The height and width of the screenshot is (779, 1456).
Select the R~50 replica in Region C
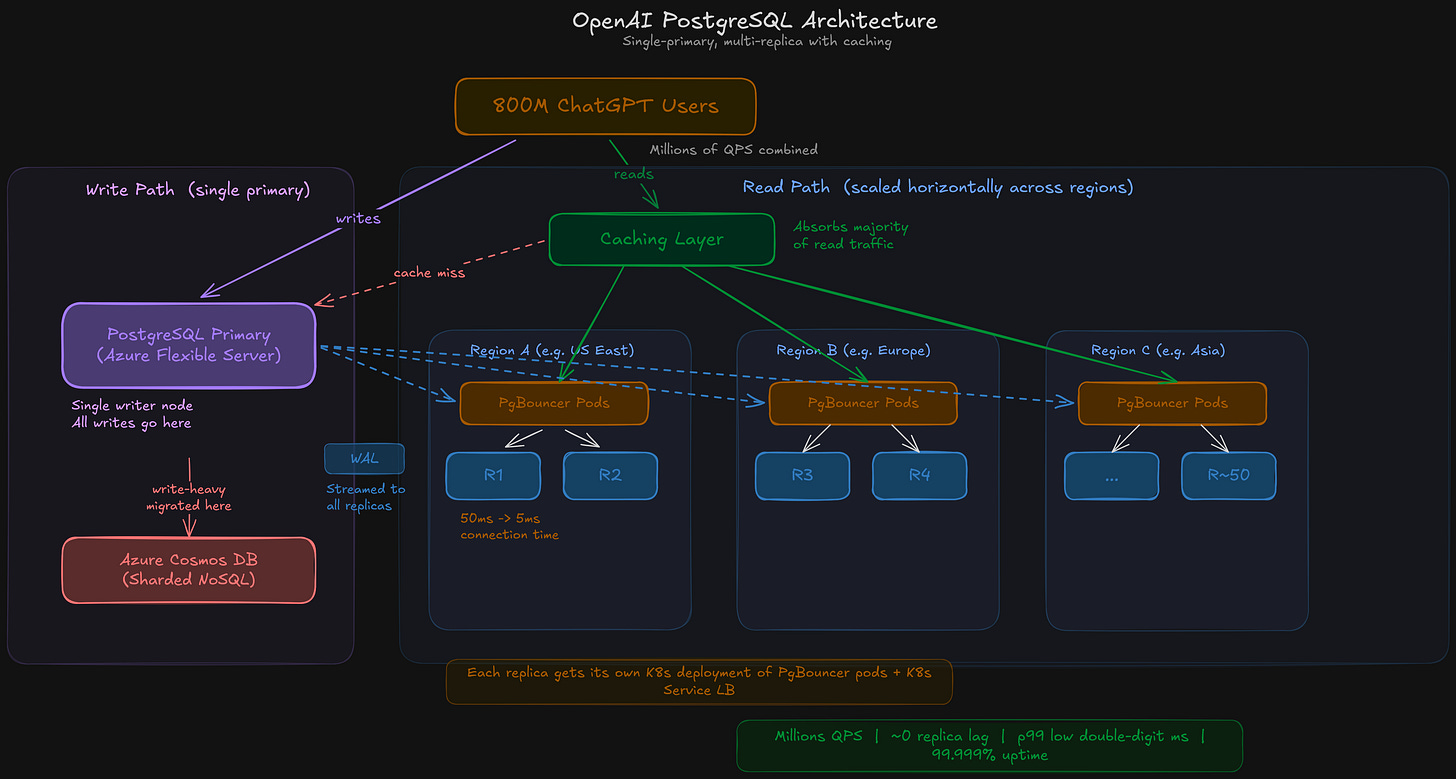click(1228, 475)
